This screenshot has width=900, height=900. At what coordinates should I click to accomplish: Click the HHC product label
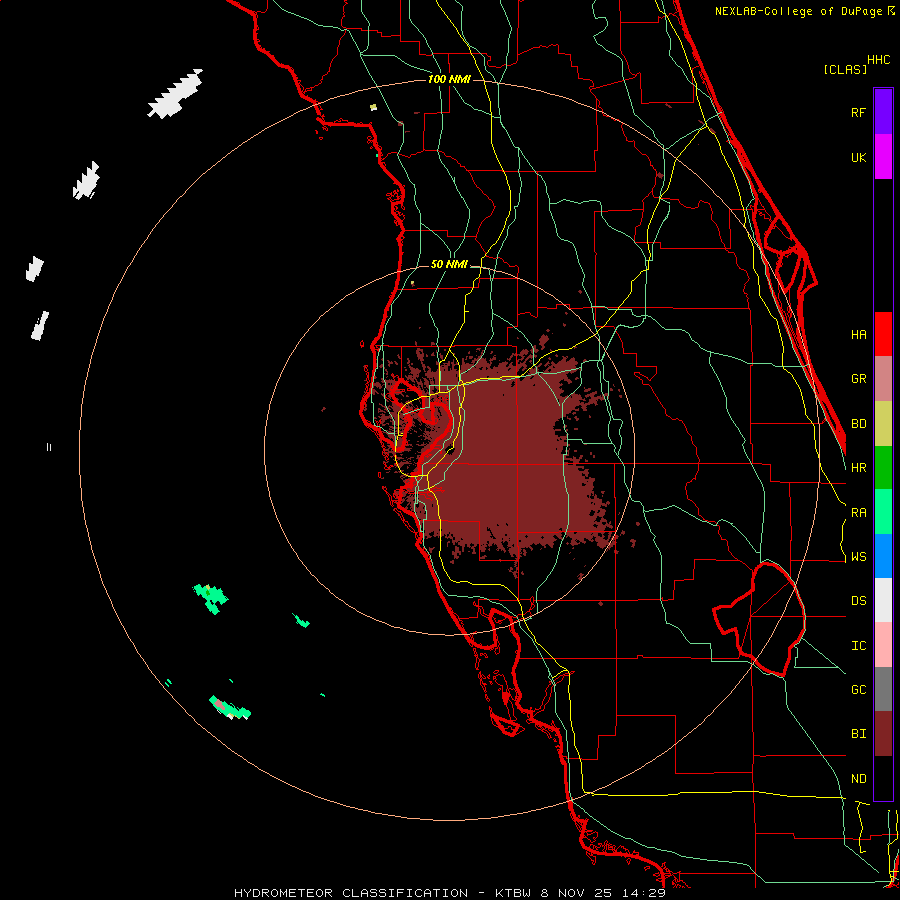coord(879,60)
